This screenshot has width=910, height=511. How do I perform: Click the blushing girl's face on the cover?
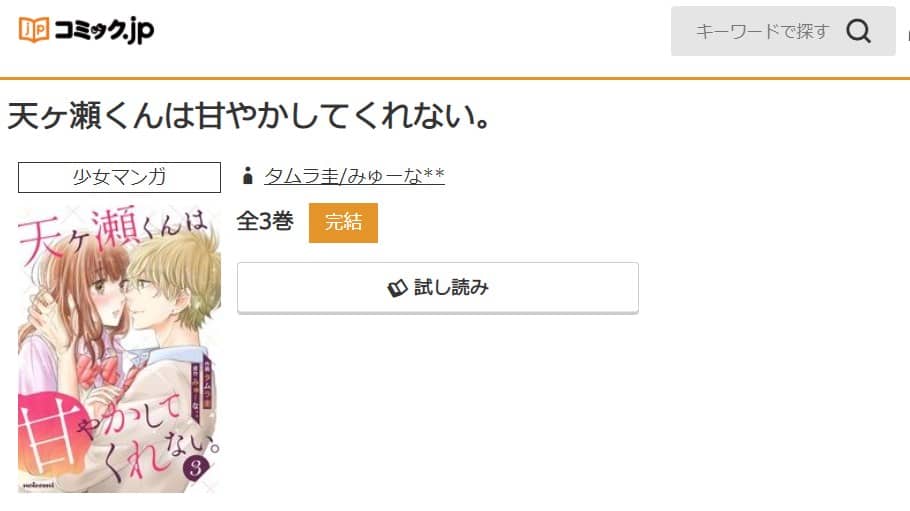106,293
